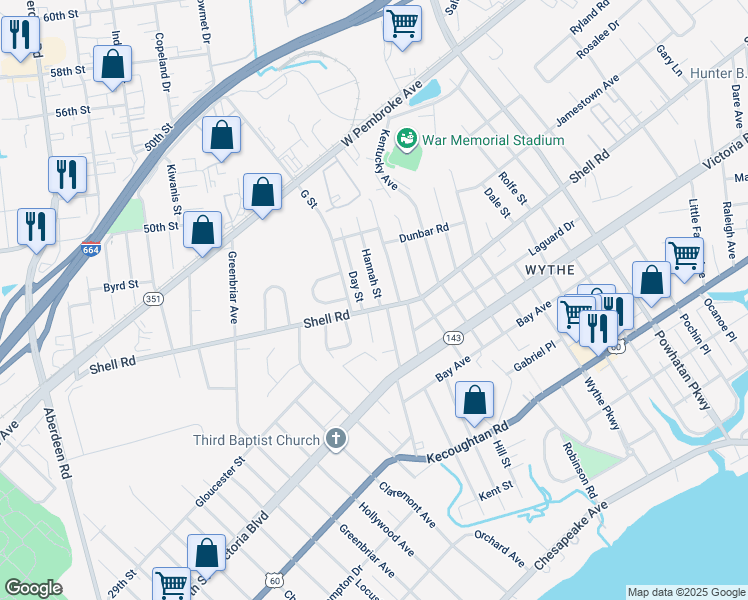748x600 pixels.
Task: Click the Hollywood Ave label
Action: (x=386, y=529)
